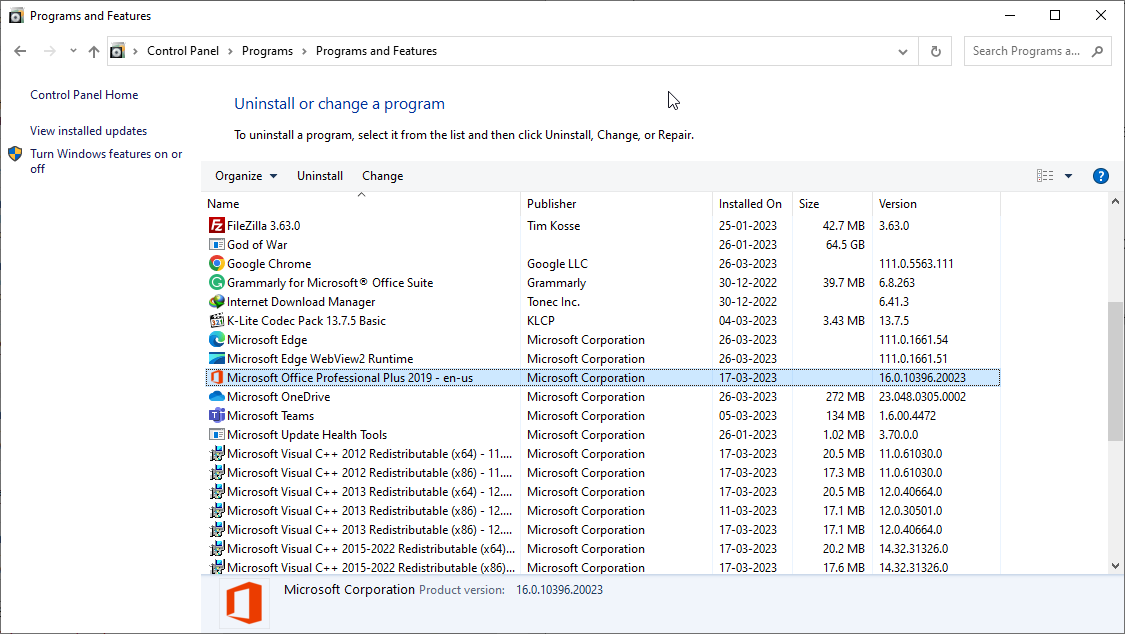Navigate to Programs breadcrumb
This screenshot has width=1125, height=634.
pos(268,51)
